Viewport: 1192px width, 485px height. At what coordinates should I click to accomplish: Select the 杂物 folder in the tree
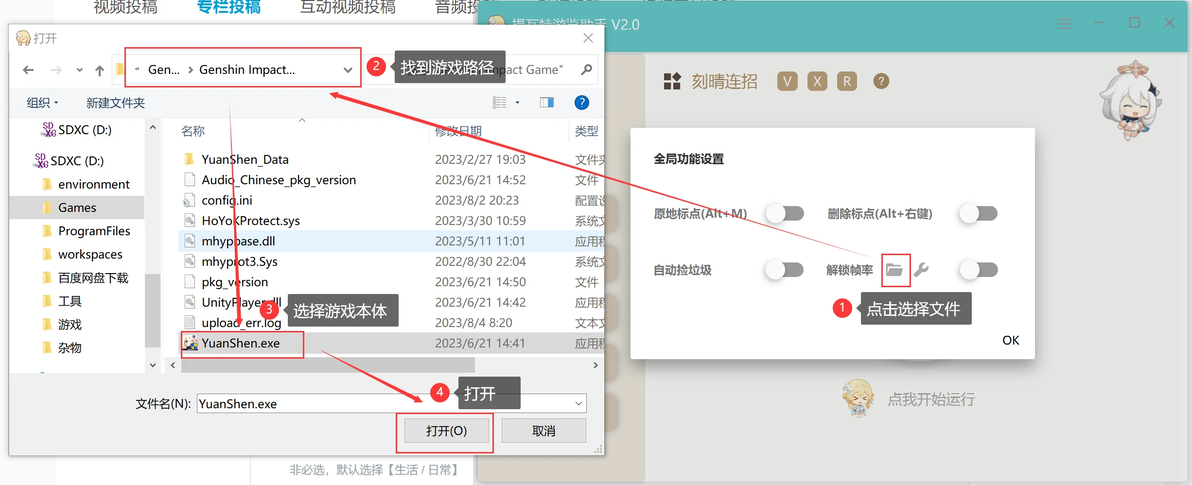click(70, 348)
